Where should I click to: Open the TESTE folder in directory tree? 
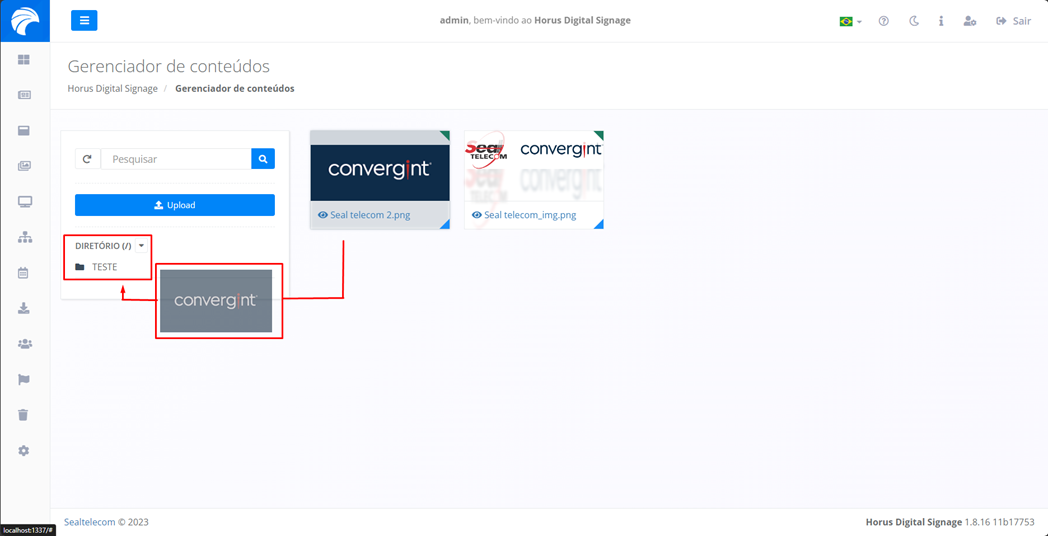point(104,267)
